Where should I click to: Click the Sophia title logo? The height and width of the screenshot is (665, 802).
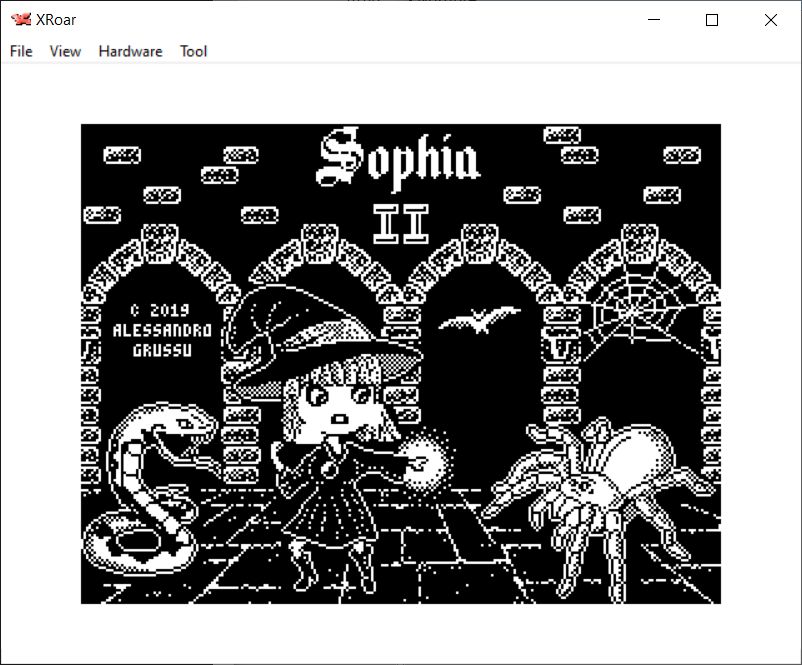[398, 160]
